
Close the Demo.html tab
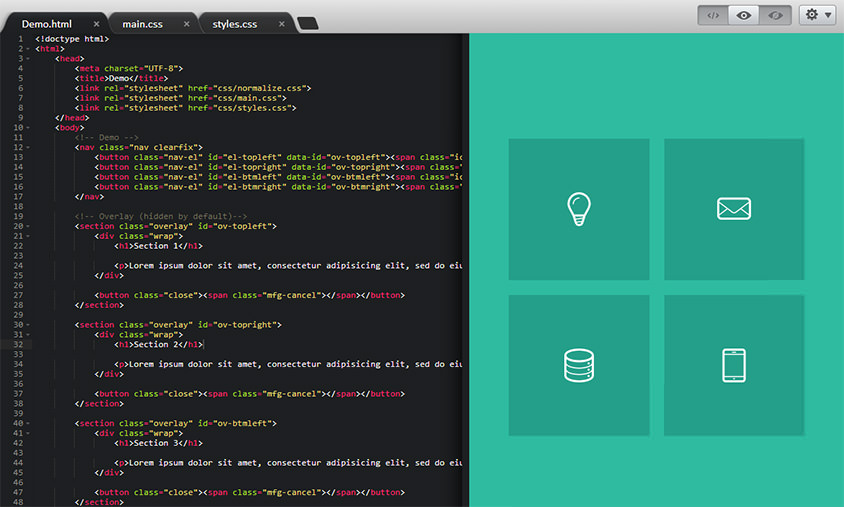tap(96, 23)
